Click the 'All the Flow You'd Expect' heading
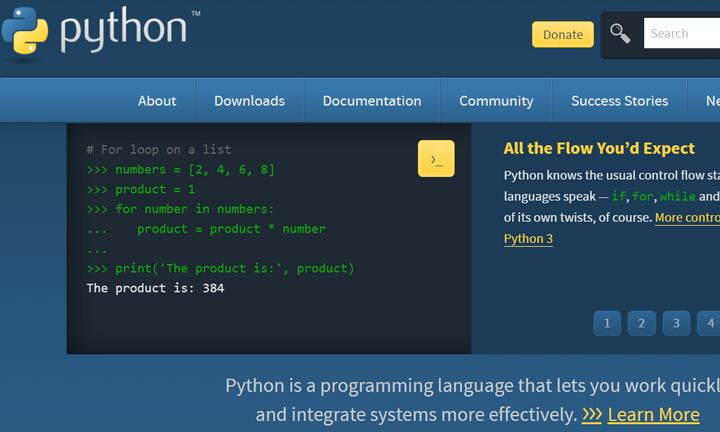 coord(599,148)
